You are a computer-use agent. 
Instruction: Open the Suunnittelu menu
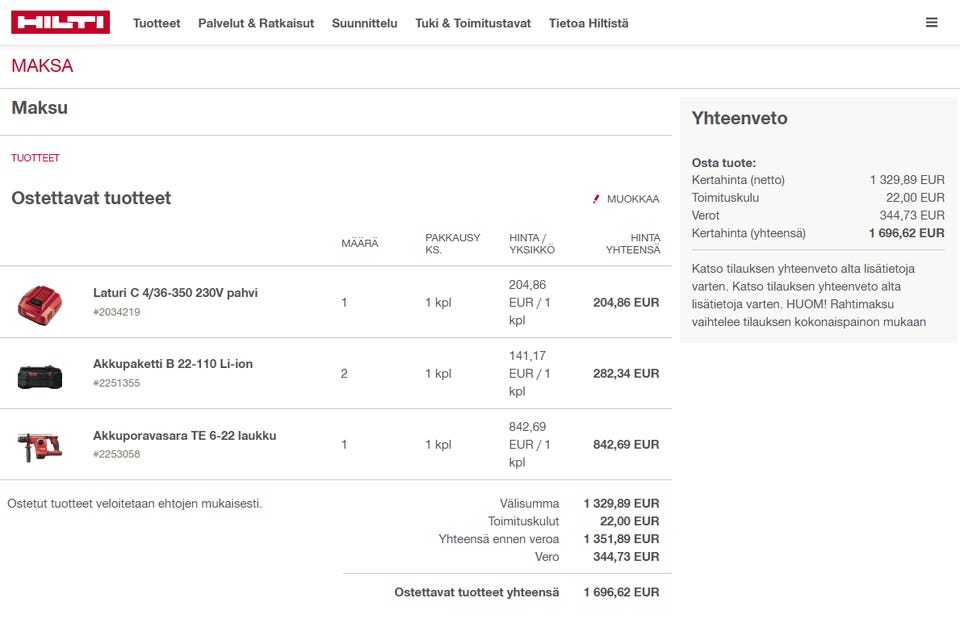coord(364,23)
